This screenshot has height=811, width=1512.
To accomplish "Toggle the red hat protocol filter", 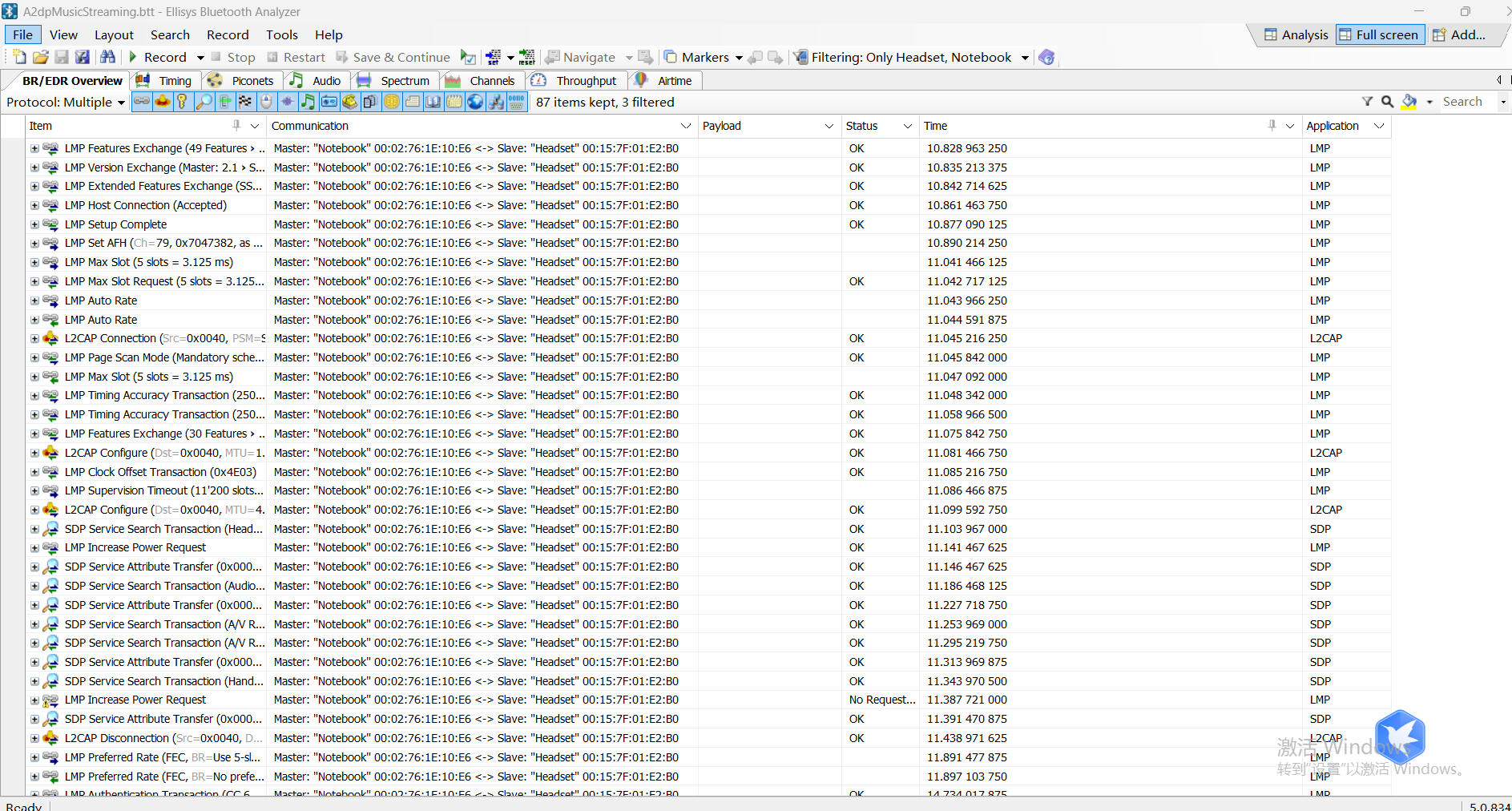I will 163,102.
